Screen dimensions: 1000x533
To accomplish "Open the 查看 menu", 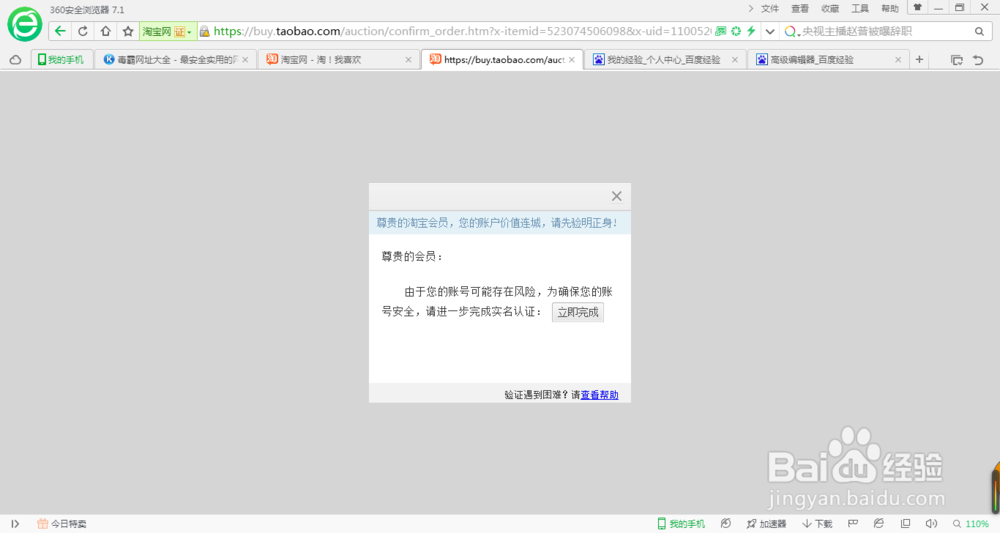I will [800, 8].
